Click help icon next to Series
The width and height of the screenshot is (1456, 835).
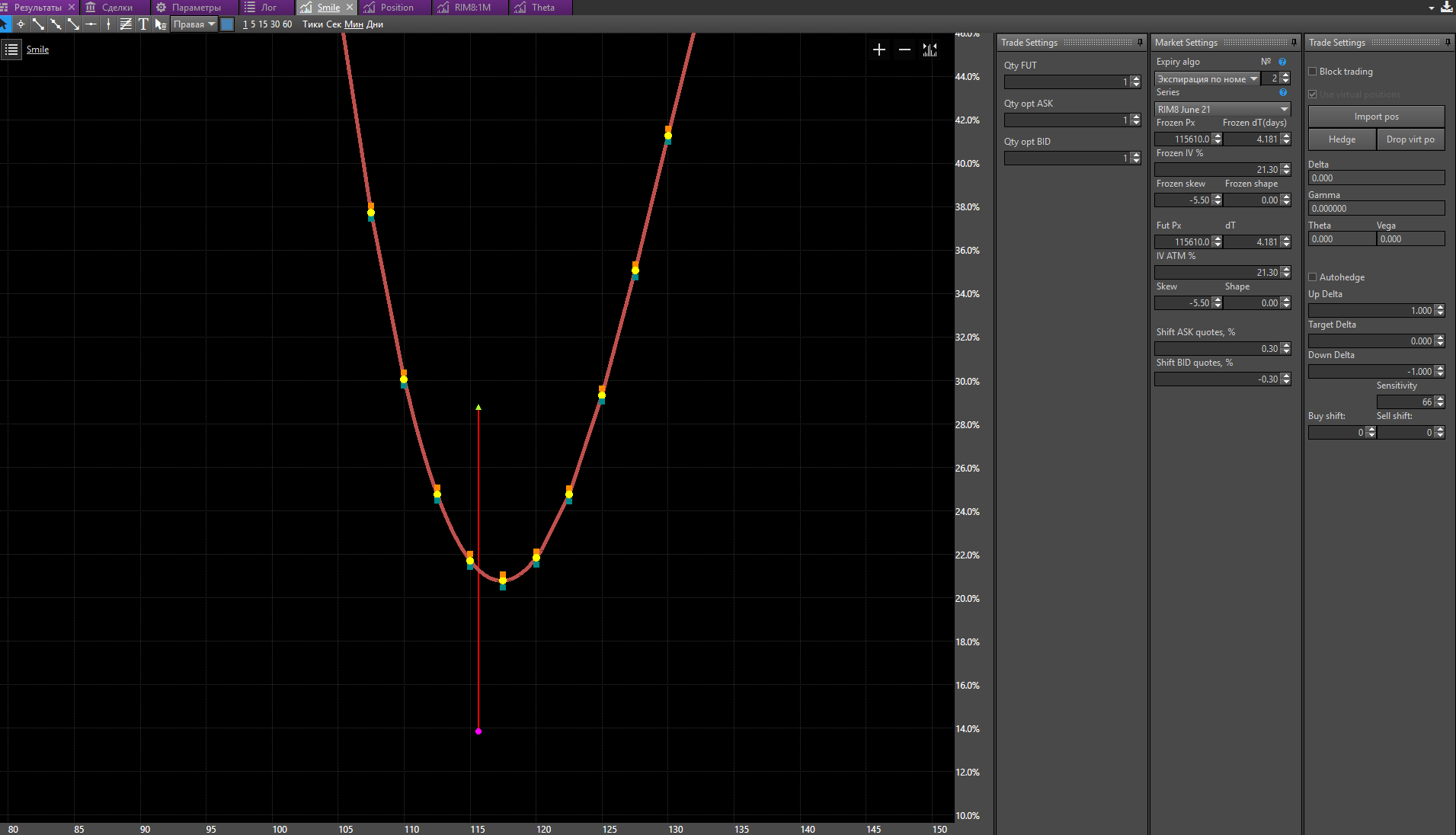(1283, 92)
